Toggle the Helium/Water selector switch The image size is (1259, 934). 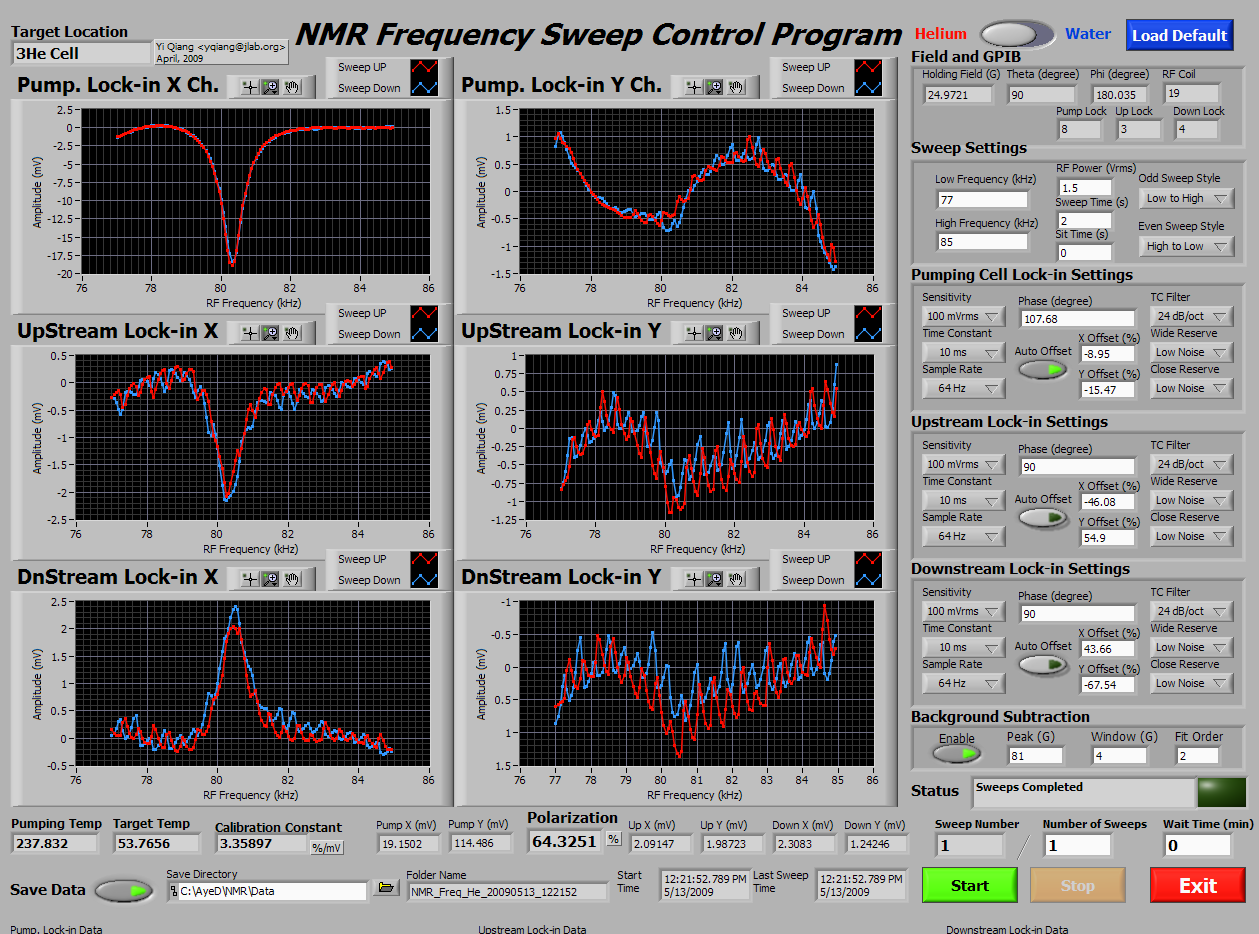coord(1017,34)
